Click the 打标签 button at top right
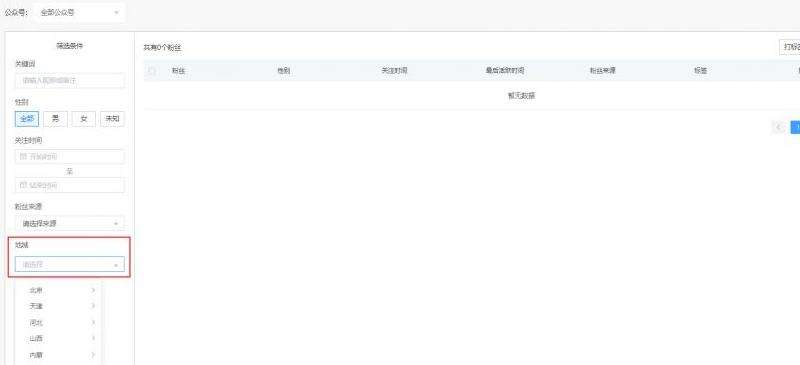This screenshot has width=800, height=365. coord(789,47)
